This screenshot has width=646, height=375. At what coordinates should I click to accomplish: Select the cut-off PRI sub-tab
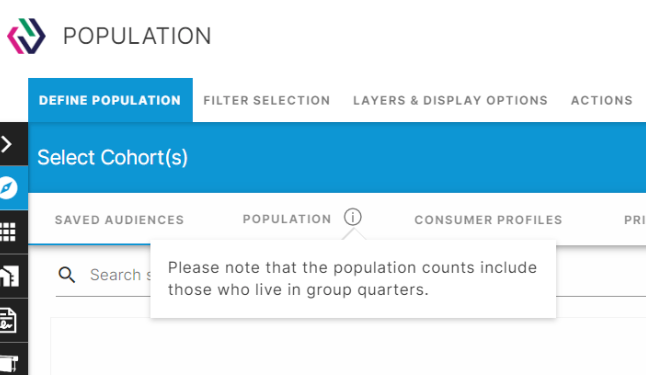pyautogui.click(x=634, y=220)
